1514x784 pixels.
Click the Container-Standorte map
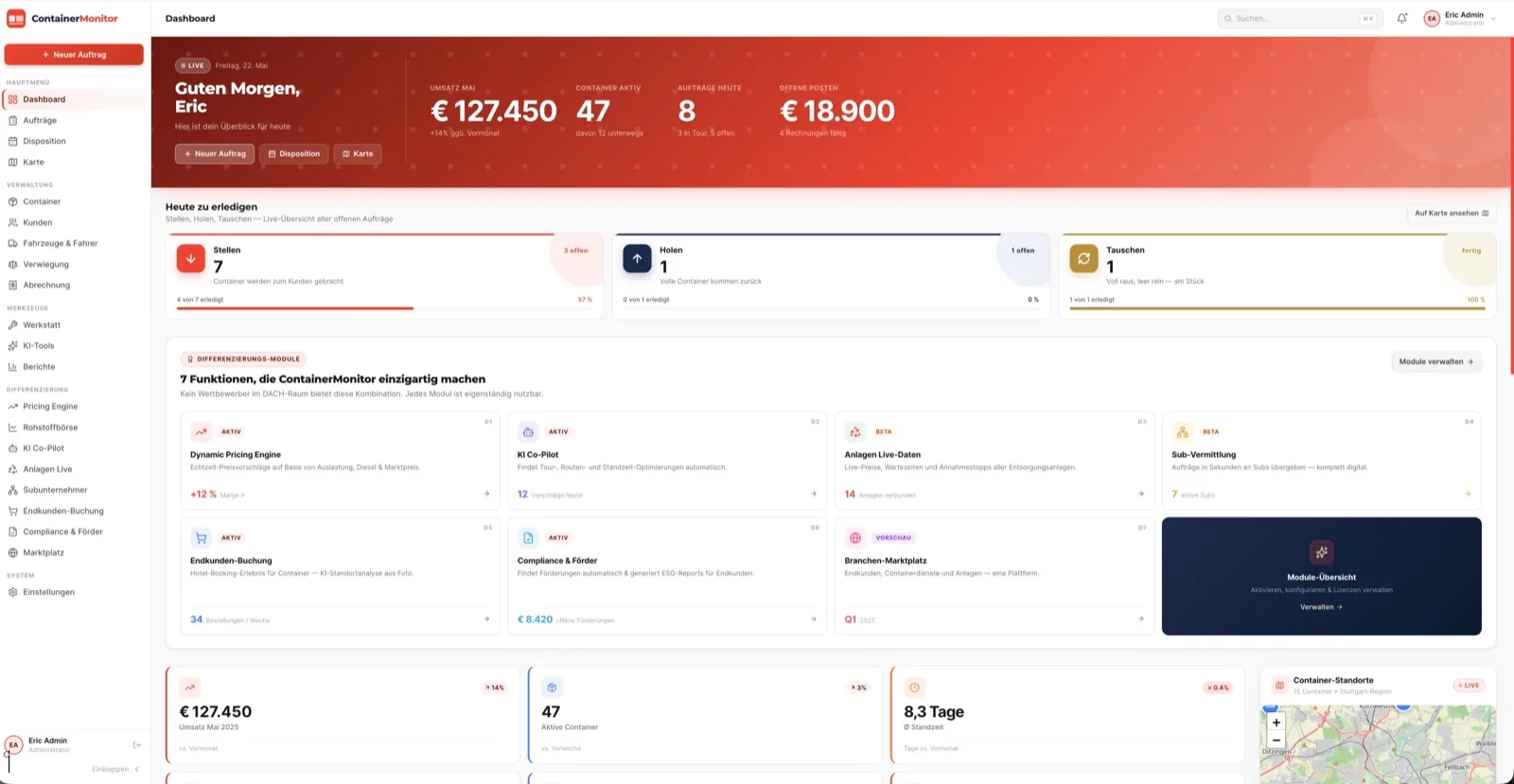(x=1379, y=743)
